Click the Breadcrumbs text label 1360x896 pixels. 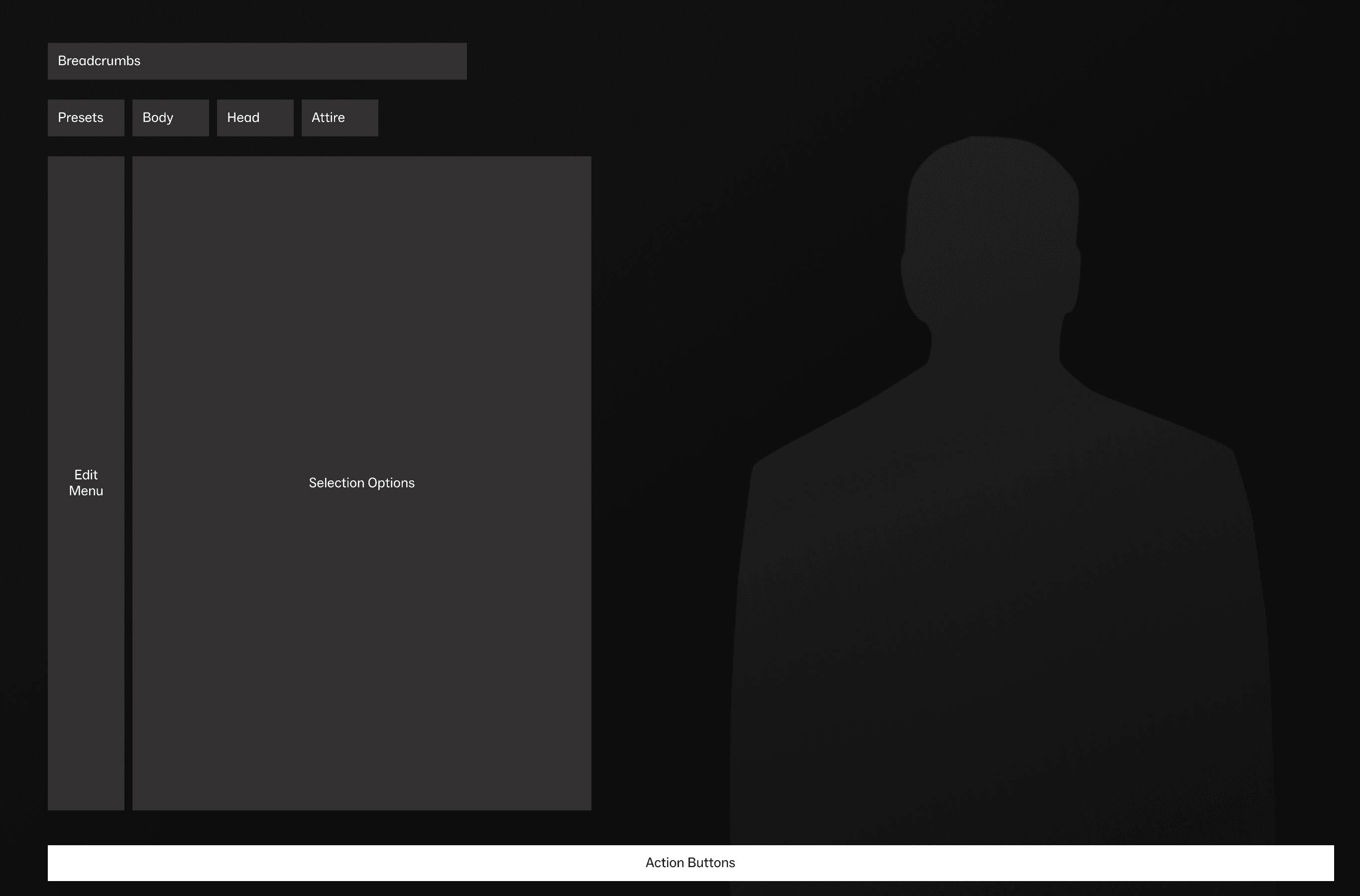coord(99,61)
